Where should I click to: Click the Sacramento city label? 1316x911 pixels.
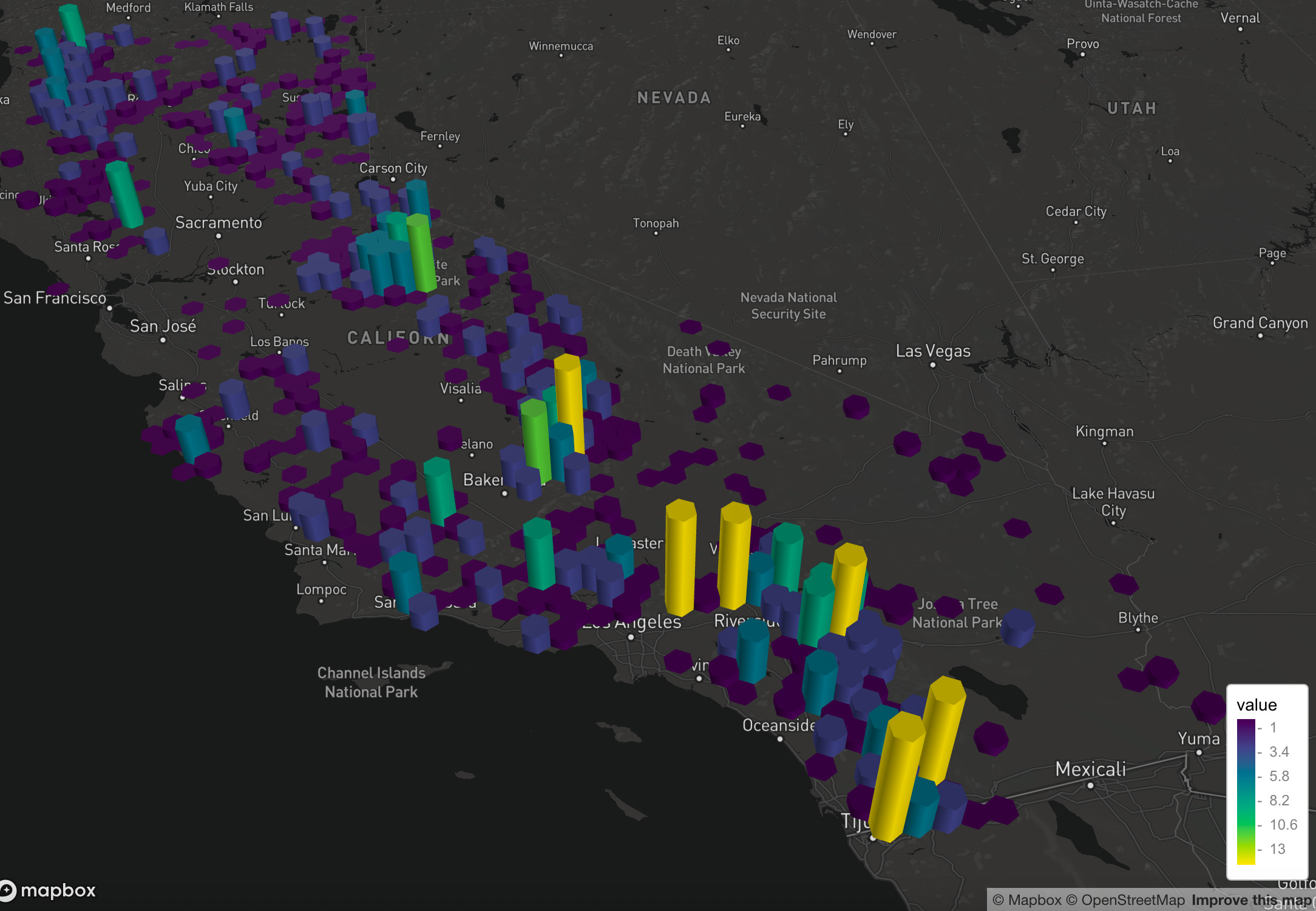tap(219, 223)
